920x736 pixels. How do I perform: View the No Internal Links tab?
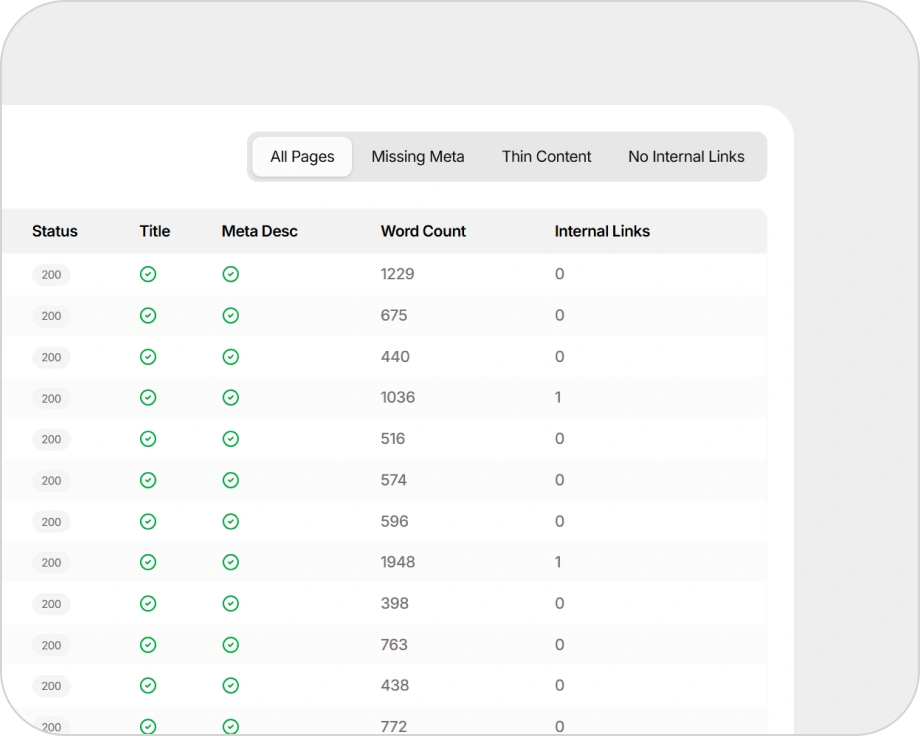[686, 156]
